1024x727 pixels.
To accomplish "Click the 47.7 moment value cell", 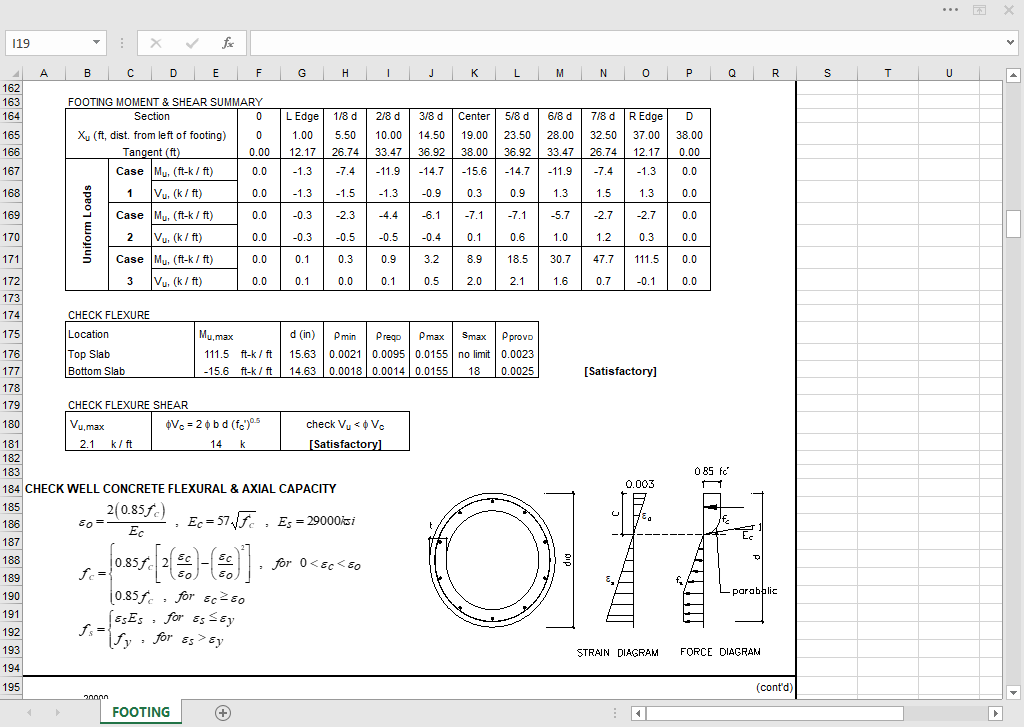I will point(603,259).
